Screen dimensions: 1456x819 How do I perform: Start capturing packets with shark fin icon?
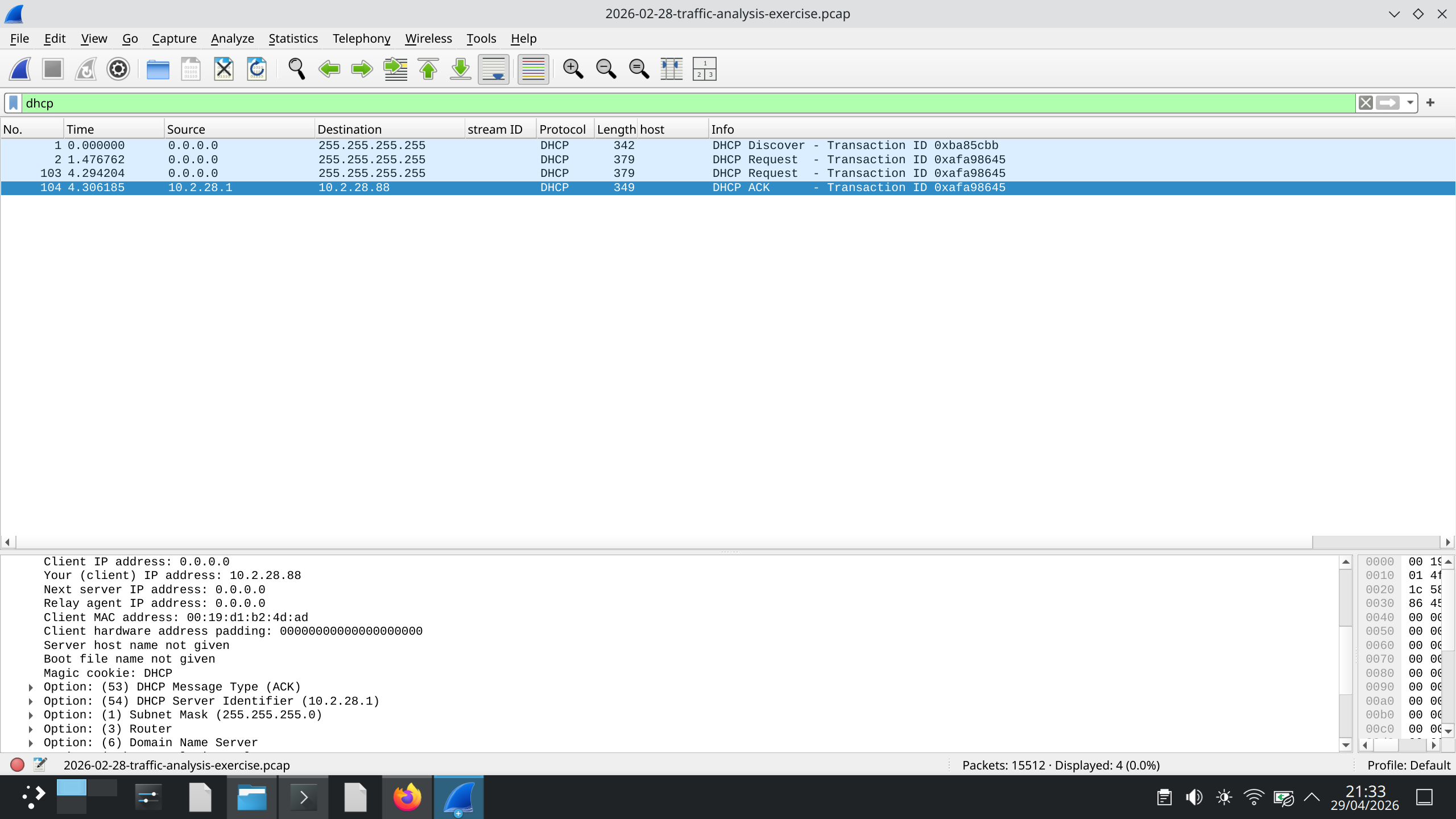point(20,69)
